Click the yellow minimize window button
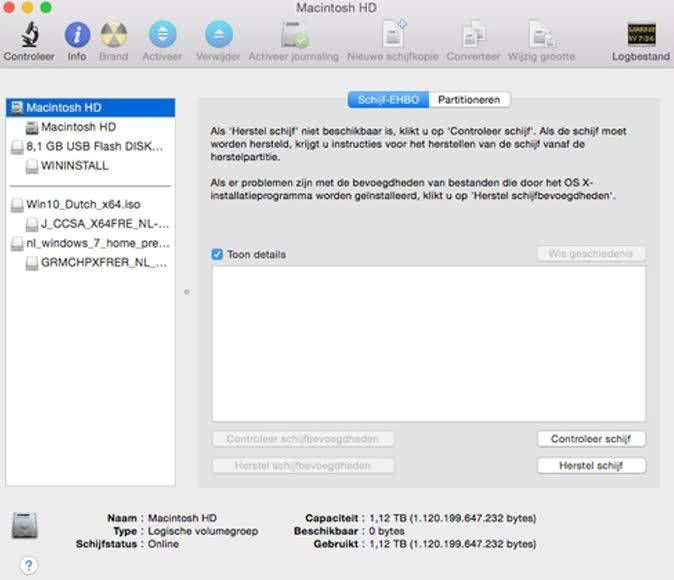The image size is (674, 580). tap(28, 7)
